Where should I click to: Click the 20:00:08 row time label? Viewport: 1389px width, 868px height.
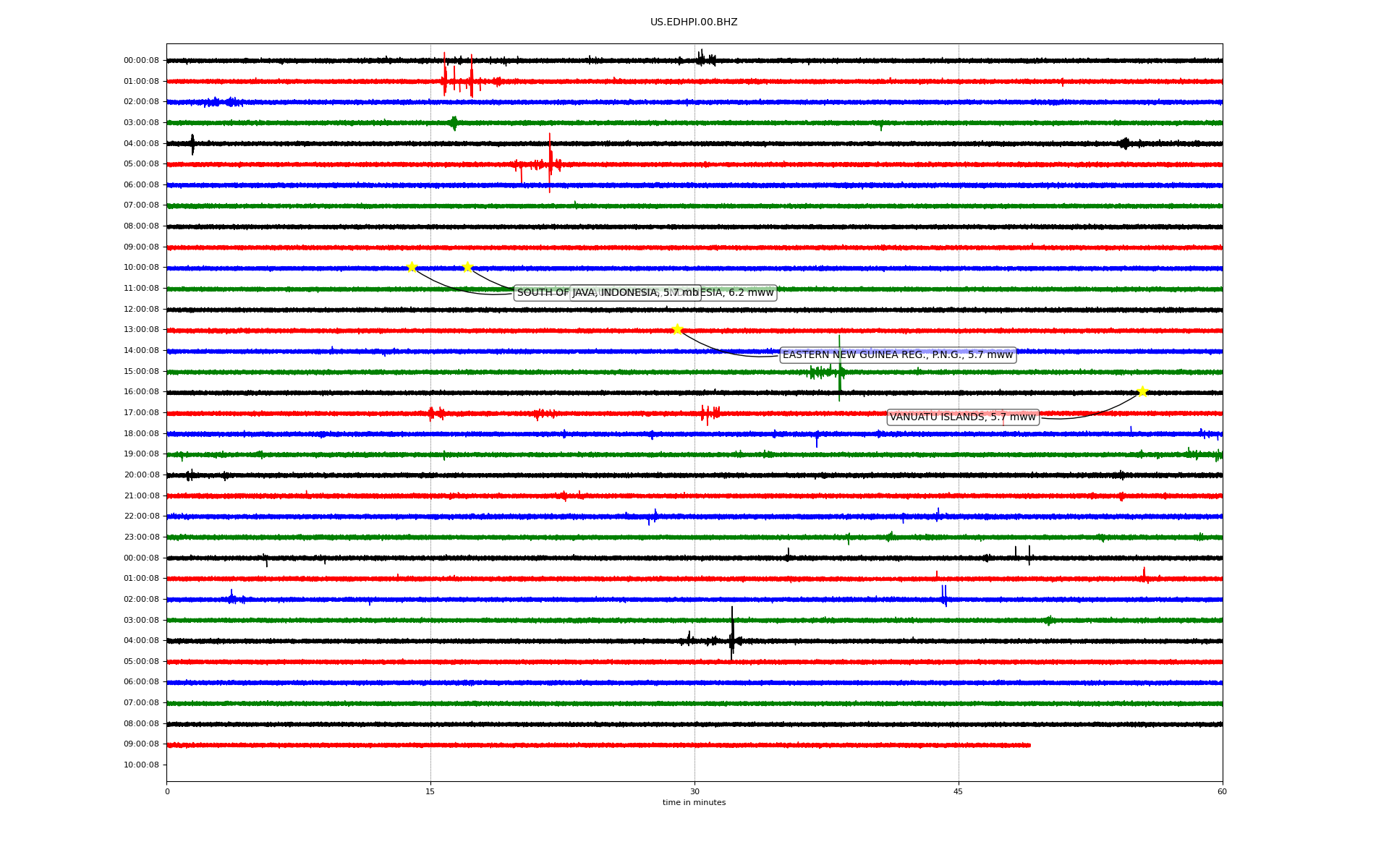[141, 475]
